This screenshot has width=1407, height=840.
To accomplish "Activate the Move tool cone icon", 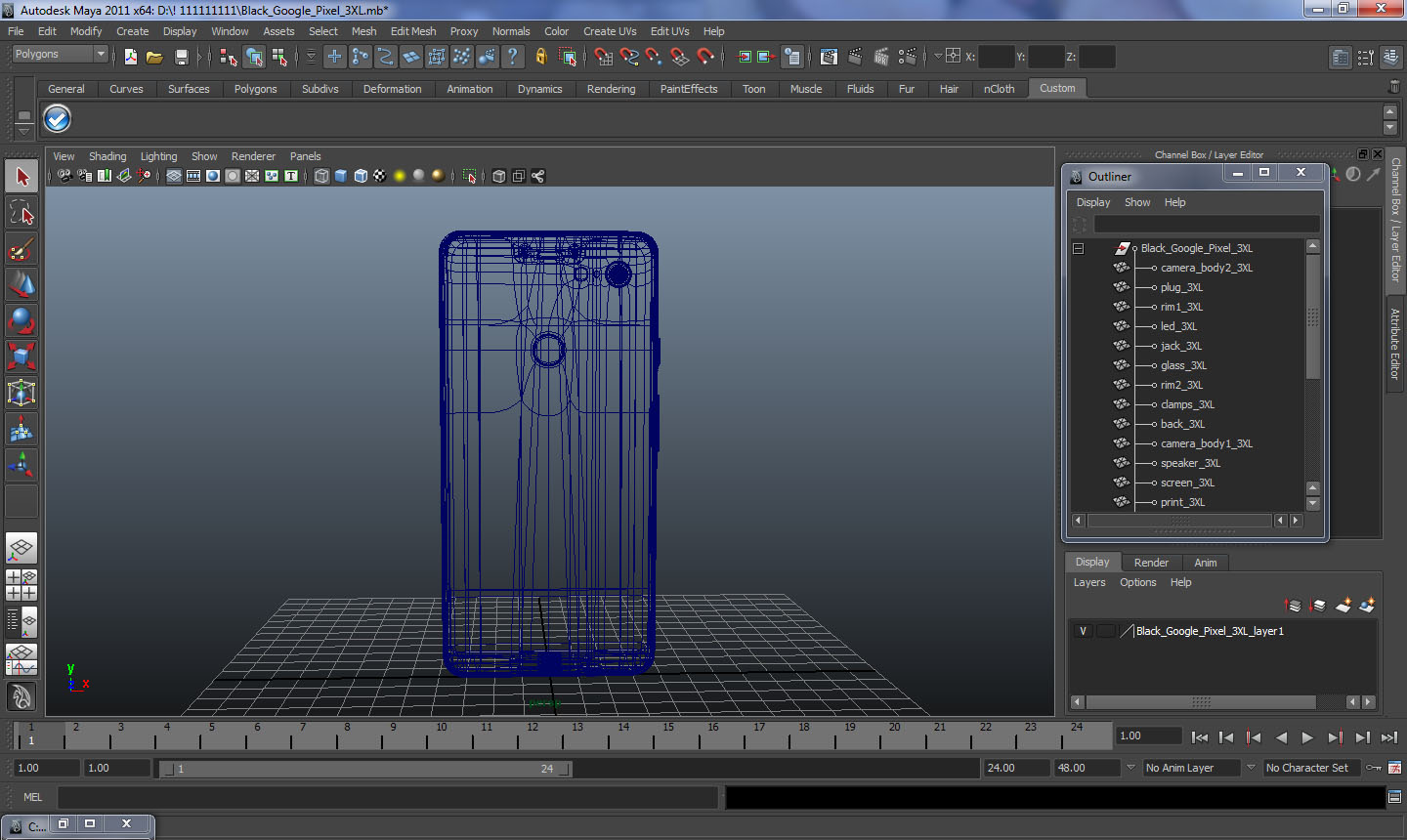I will 21,284.
